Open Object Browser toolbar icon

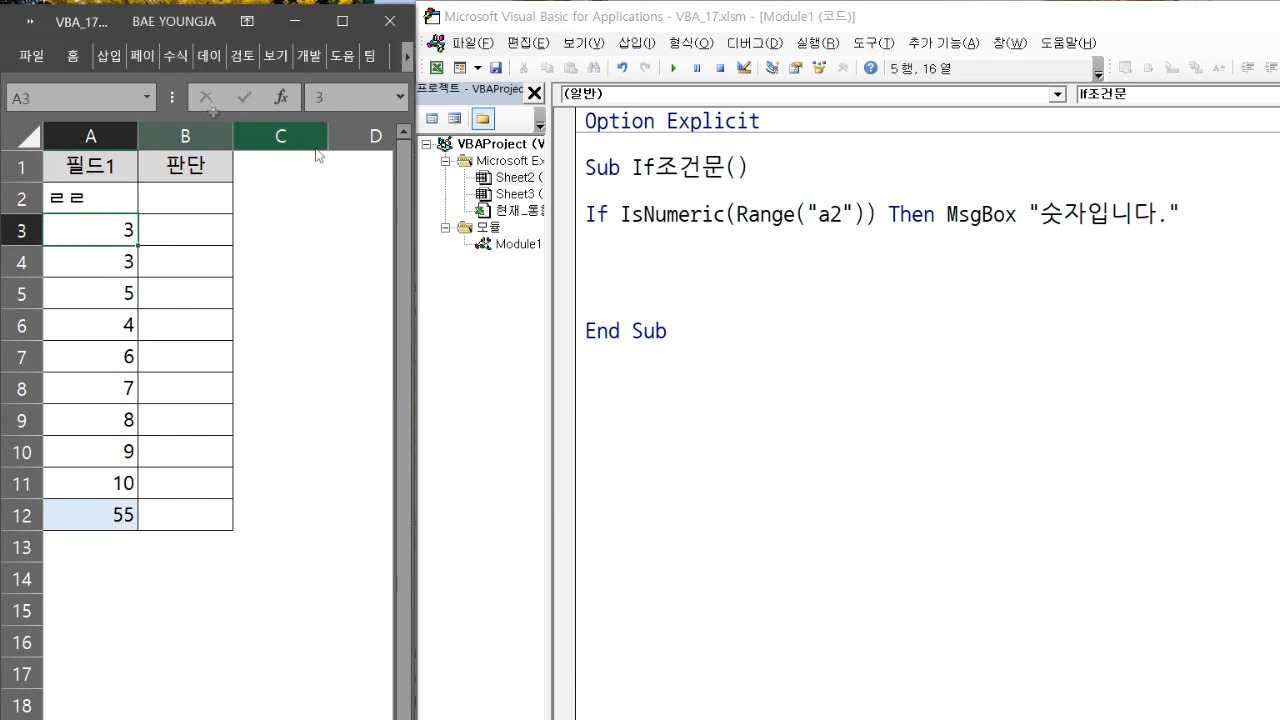pos(819,68)
